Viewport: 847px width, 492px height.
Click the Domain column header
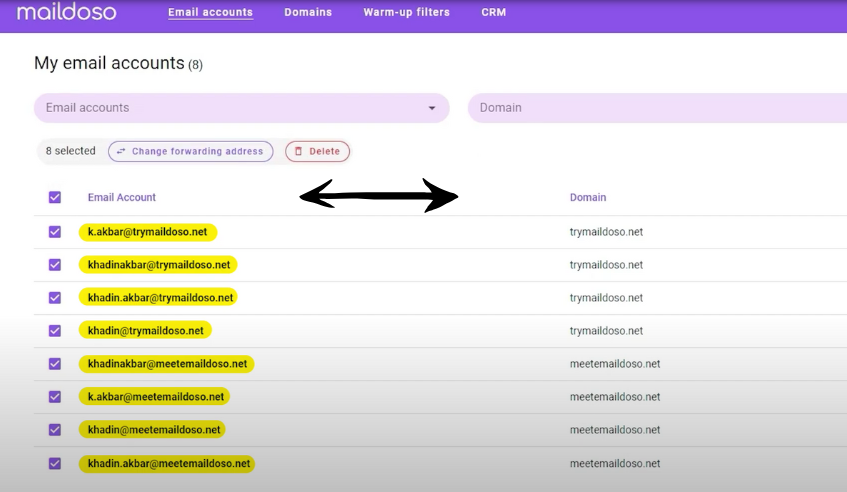[588, 197]
